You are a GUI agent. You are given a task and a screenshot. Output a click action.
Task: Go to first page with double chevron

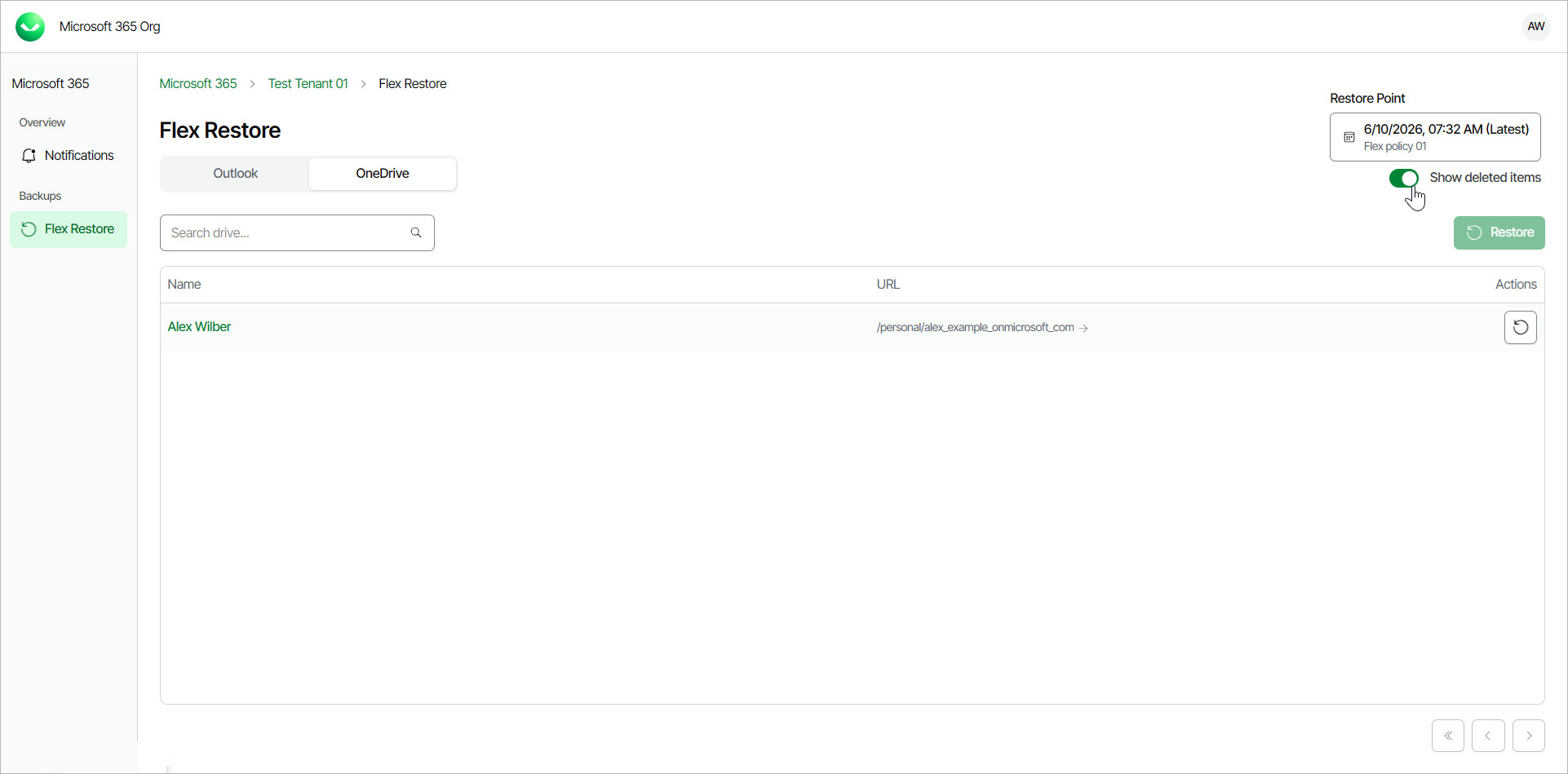(1448, 736)
